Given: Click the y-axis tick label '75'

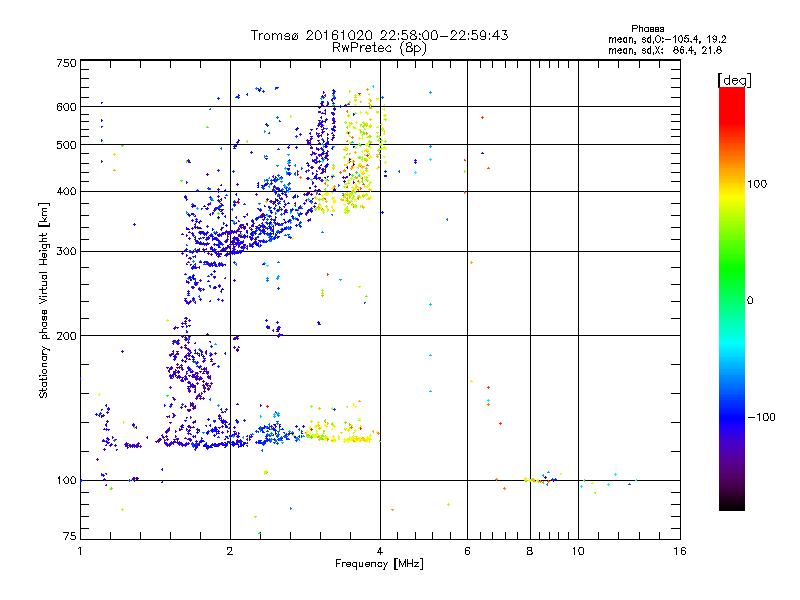Looking at the screenshot, I should click(x=70, y=536).
